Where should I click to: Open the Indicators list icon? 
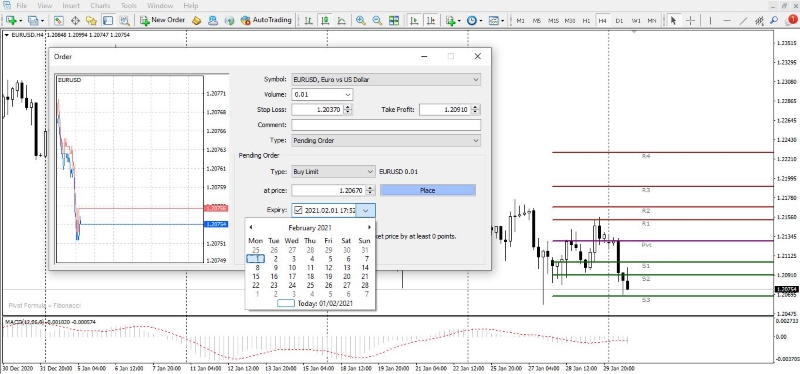coord(450,20)
